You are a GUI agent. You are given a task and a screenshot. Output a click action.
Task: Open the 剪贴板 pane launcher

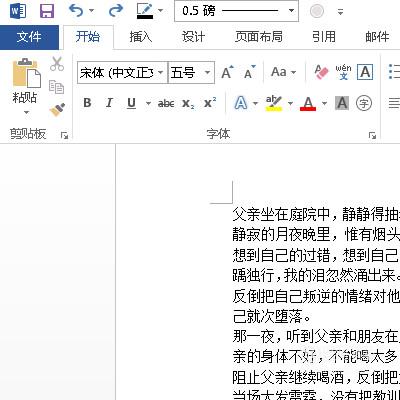coord(64,135)
